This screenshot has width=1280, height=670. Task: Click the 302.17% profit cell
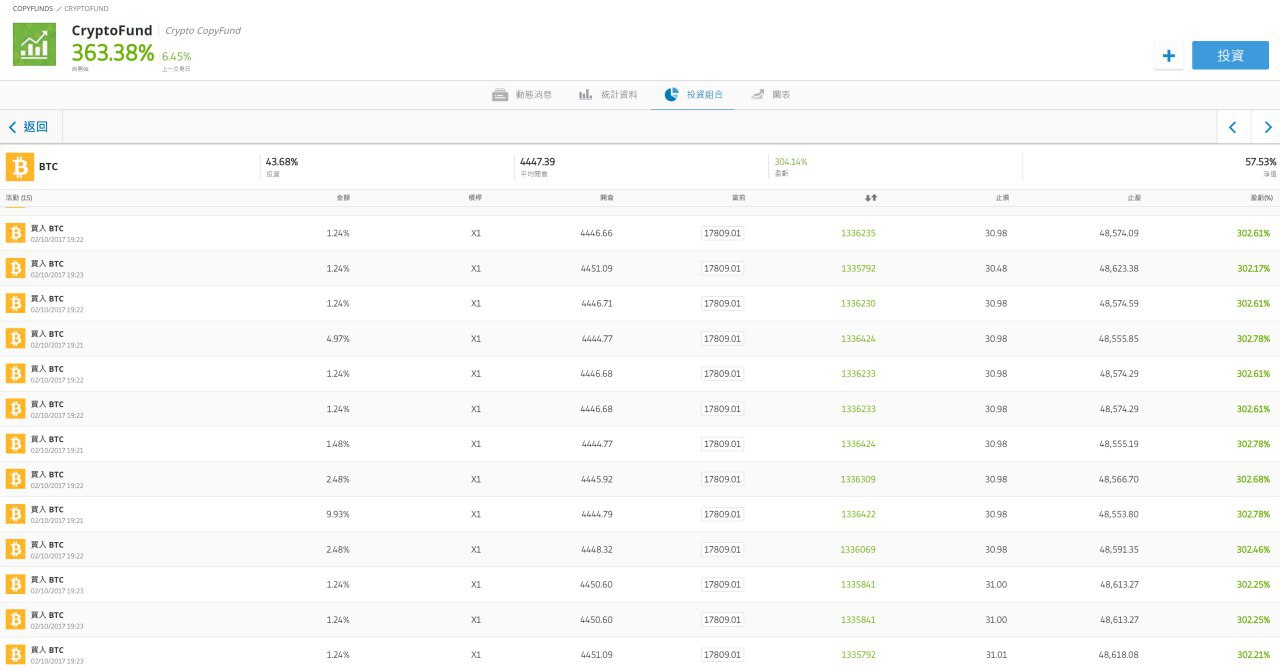(x=1253, y=268)
